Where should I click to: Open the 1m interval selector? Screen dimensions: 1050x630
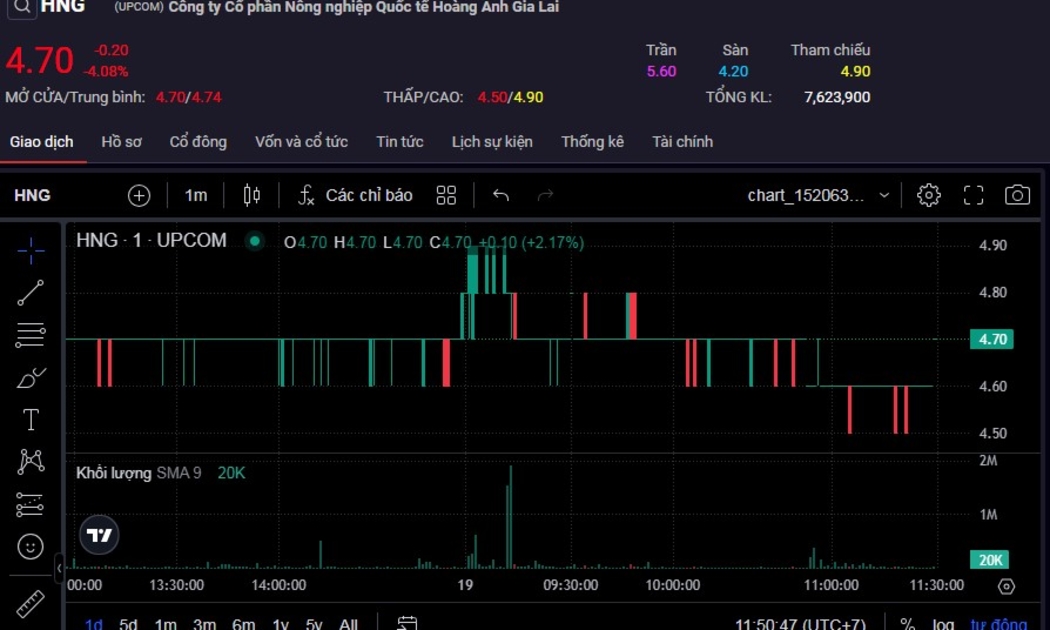[x=196, y=195]
